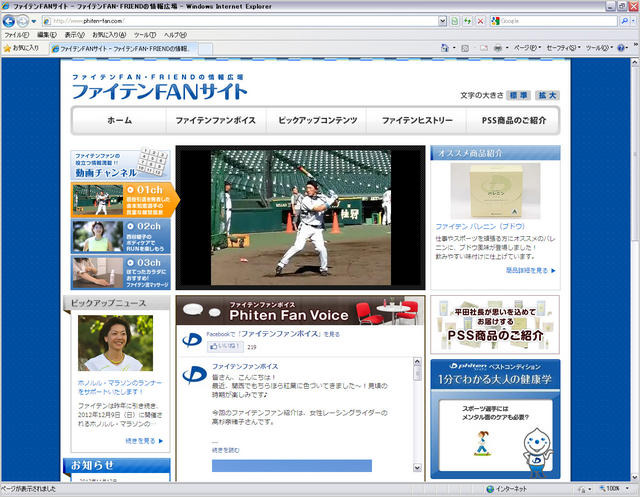Image resolution: width=640 pixels, height=497 pixels.
Task: Open the ヘルプ(H) menu
Action: 176,35
